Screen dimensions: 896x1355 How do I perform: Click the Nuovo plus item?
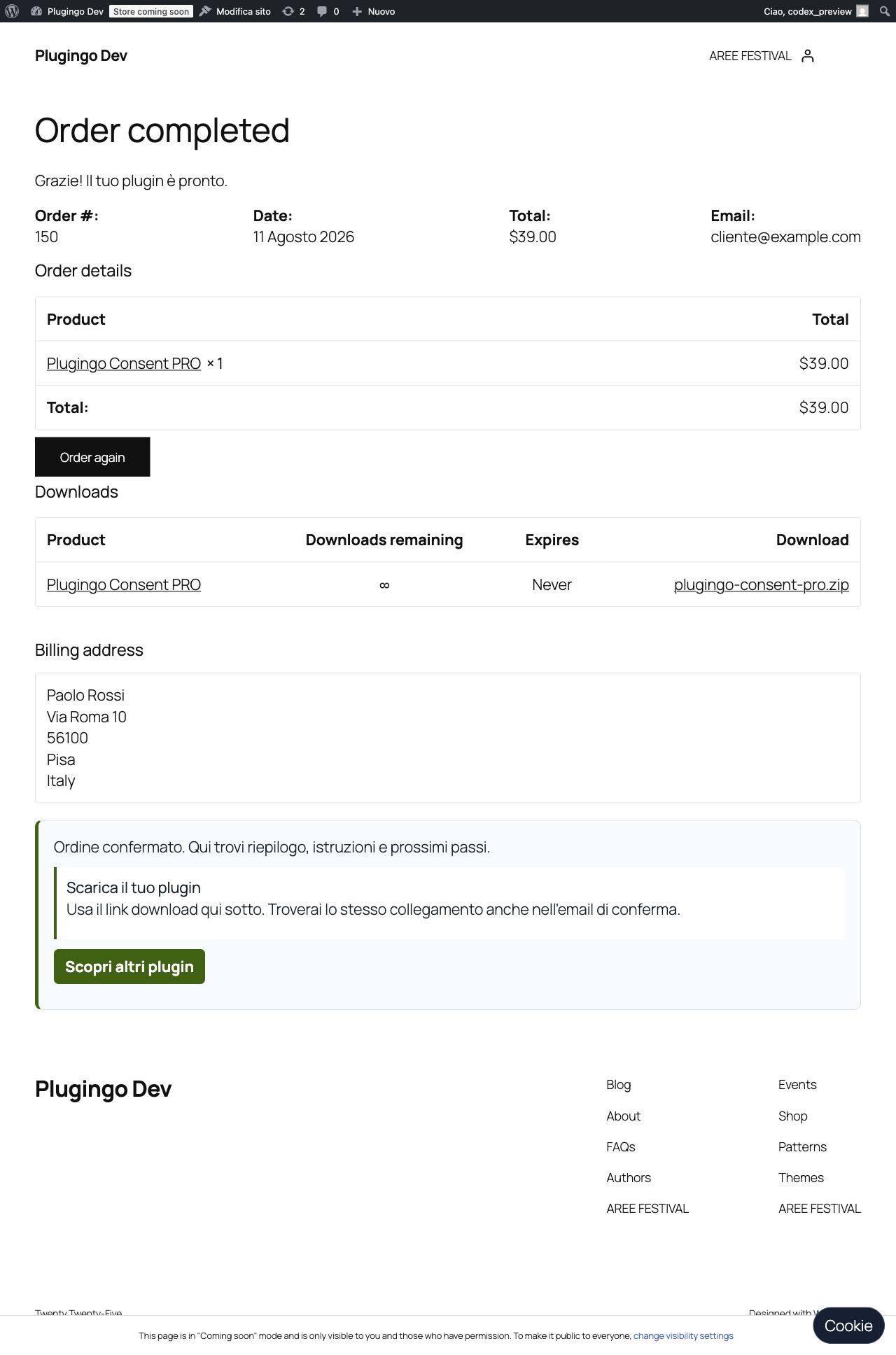click(x=374, y=11)
